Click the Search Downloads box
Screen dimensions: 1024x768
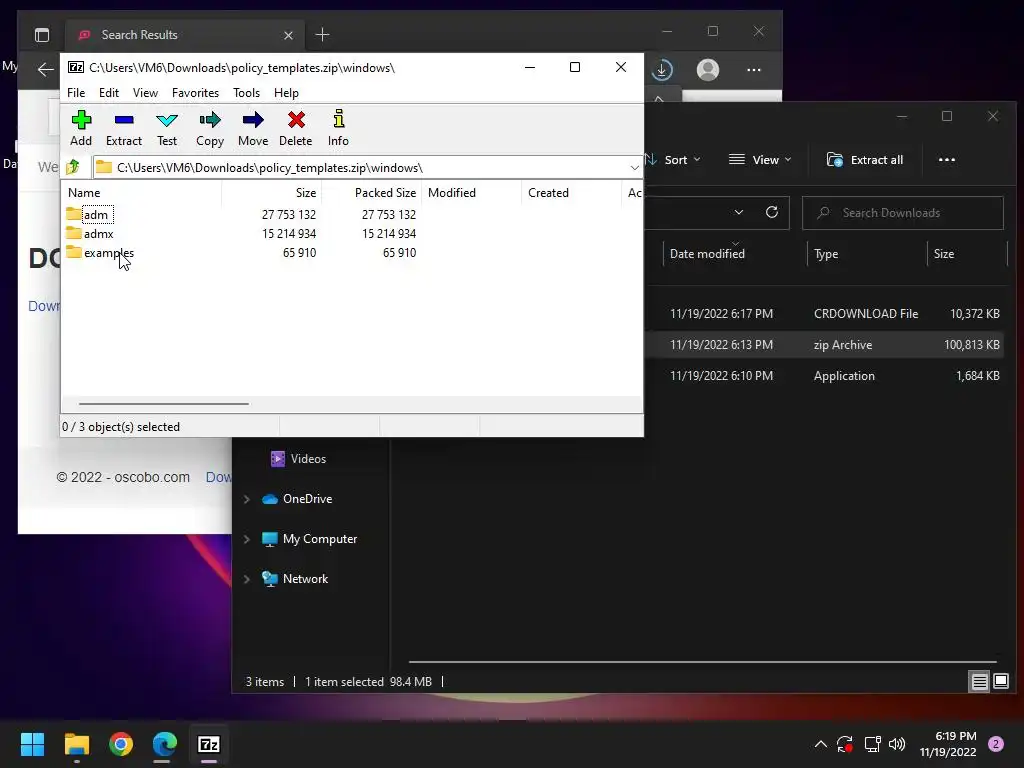point(903,213)
